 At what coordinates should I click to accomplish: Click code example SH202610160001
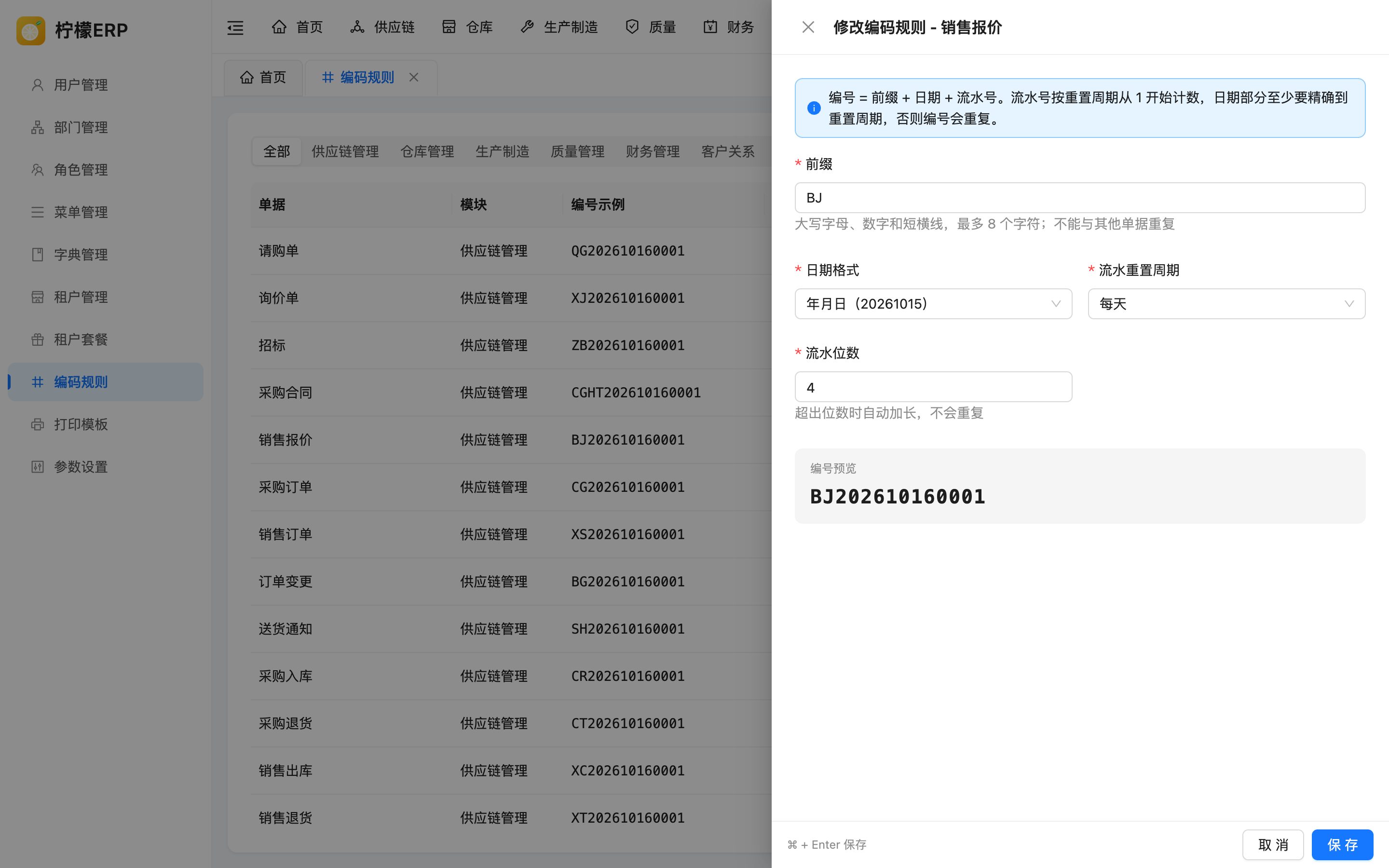pos(627,629)
